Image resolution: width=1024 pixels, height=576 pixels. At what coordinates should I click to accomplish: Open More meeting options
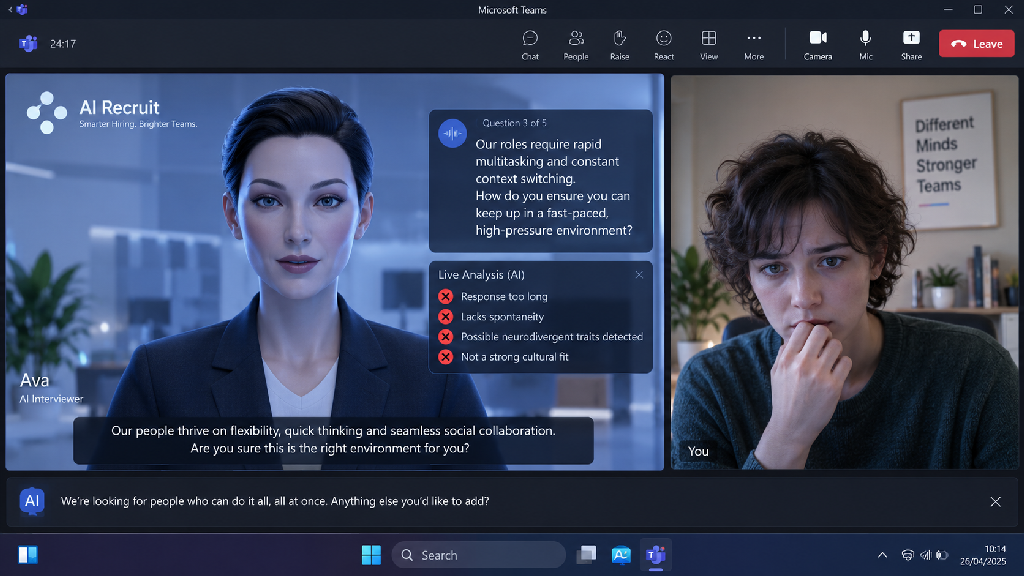tap(754, 45)
